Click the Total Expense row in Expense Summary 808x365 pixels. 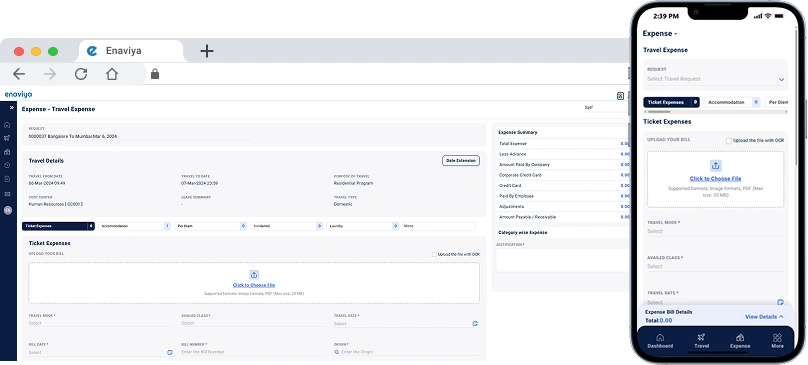tap(563, 144)
